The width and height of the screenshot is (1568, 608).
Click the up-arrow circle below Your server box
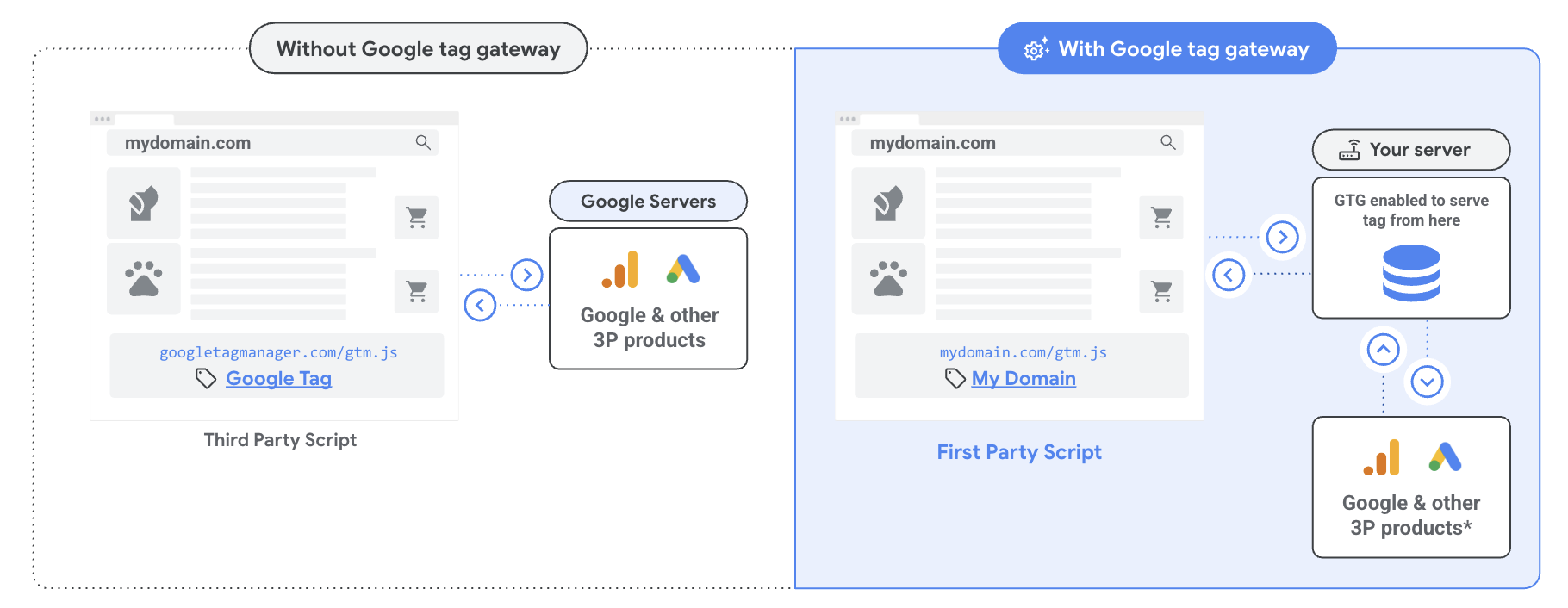(1383, 350)
